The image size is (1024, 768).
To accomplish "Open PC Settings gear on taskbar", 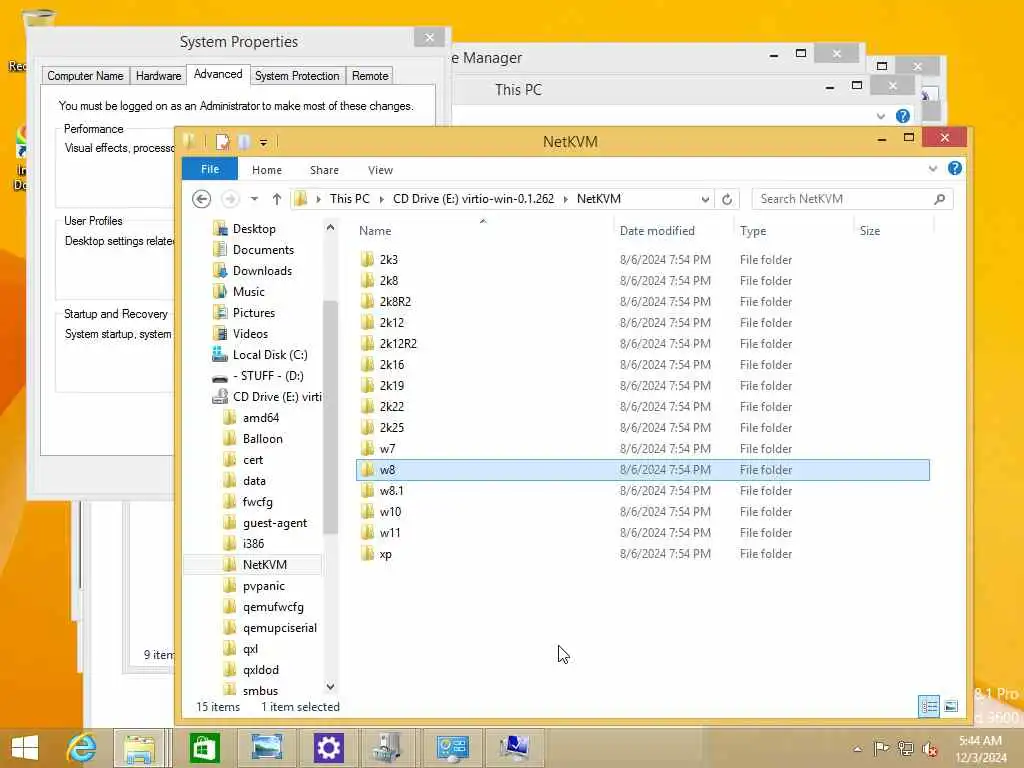I will (x=328, y=748).
